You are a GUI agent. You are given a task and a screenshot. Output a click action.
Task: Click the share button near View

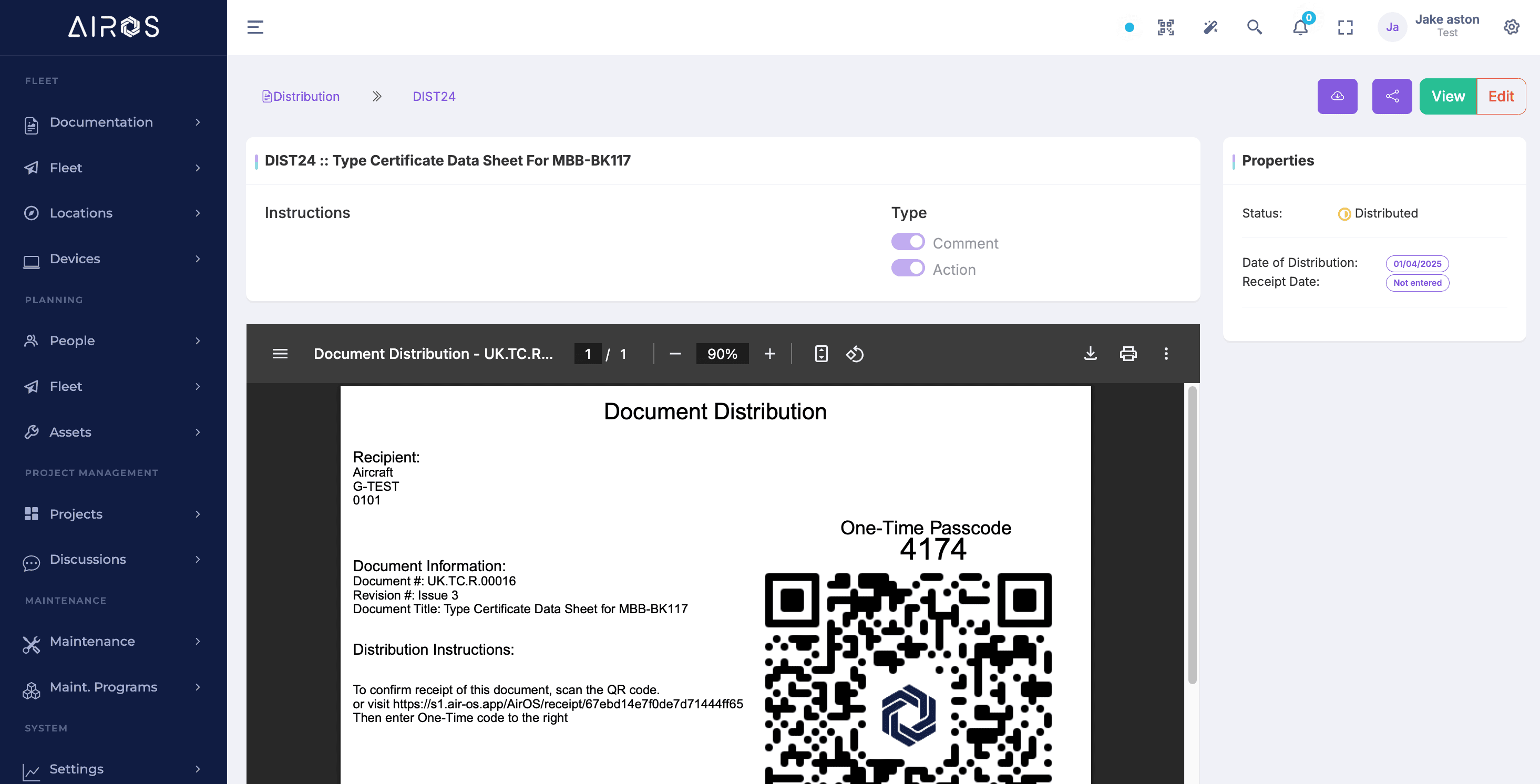[1392, 96]
